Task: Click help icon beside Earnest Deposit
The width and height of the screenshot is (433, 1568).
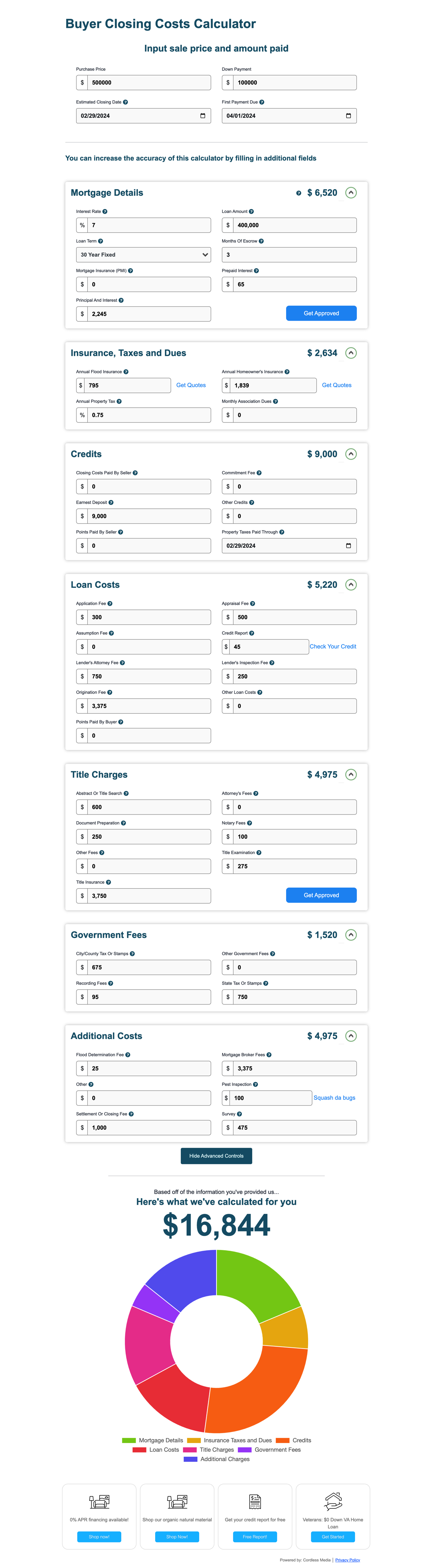Action: 111,503
